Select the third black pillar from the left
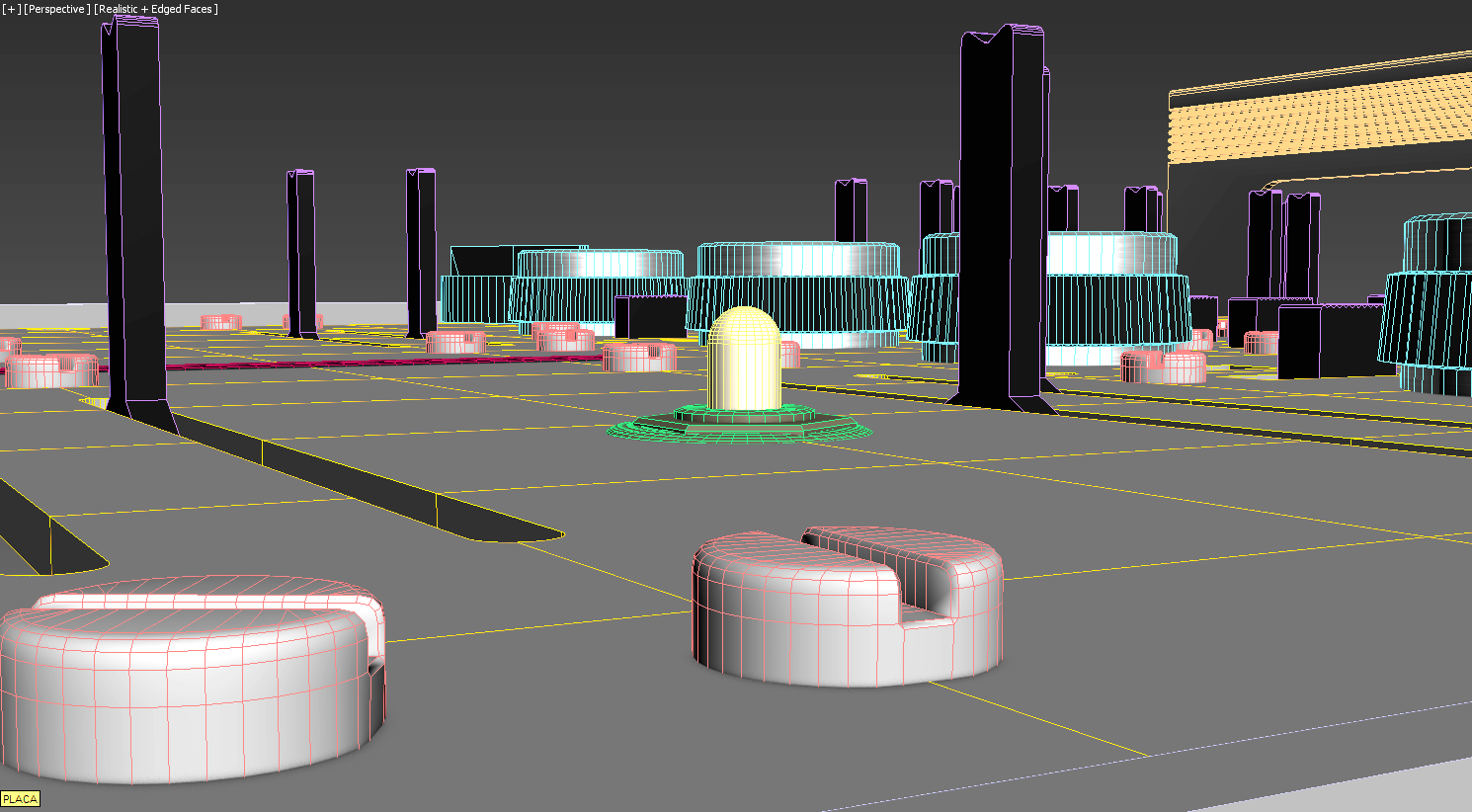The image size is (1472, 812). (x=421, y=252)
